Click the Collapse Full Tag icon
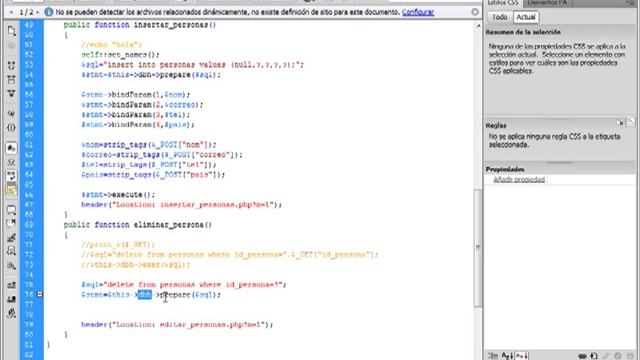 point(11,65)
